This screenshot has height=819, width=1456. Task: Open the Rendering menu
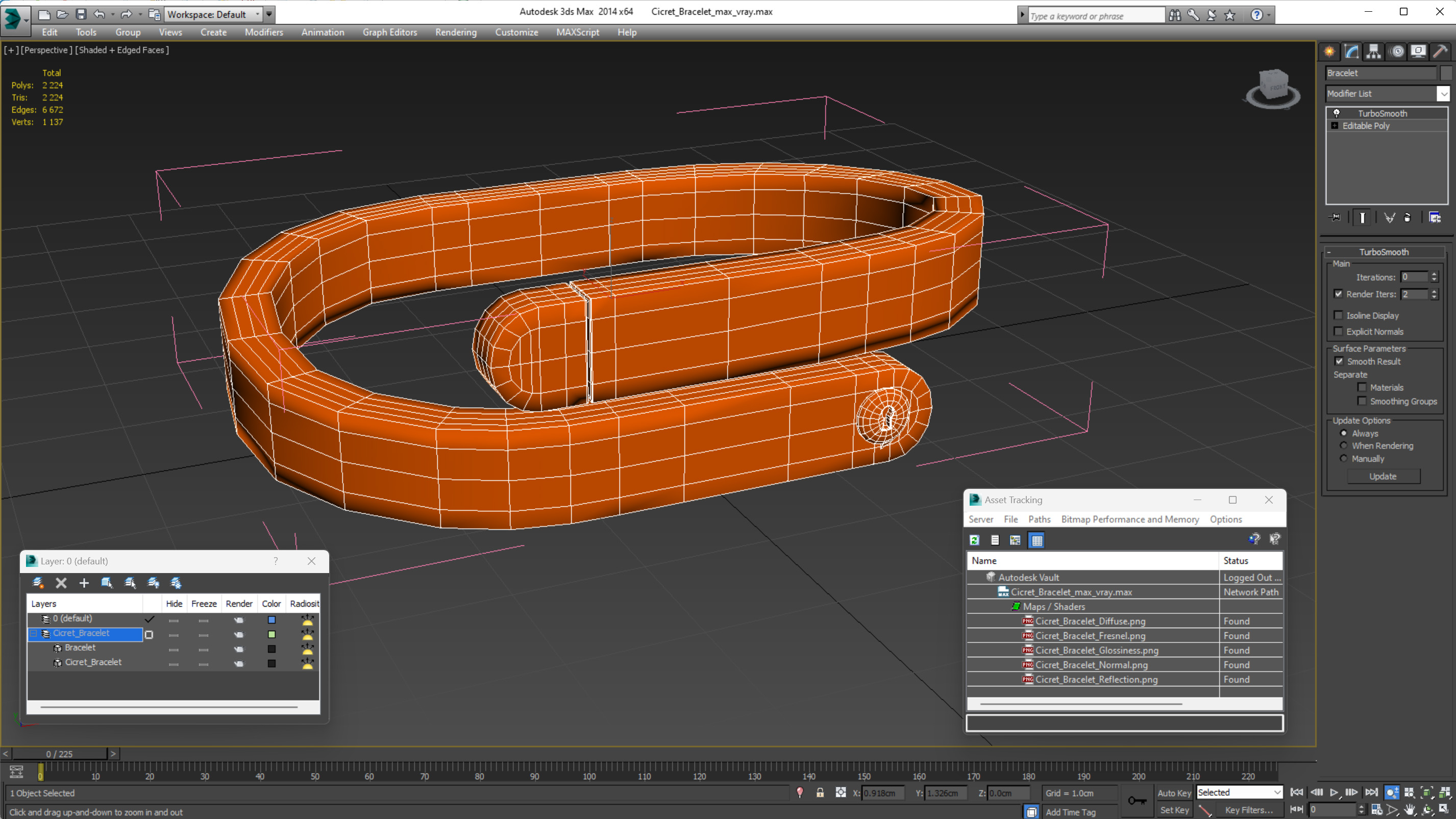point(456,32)
